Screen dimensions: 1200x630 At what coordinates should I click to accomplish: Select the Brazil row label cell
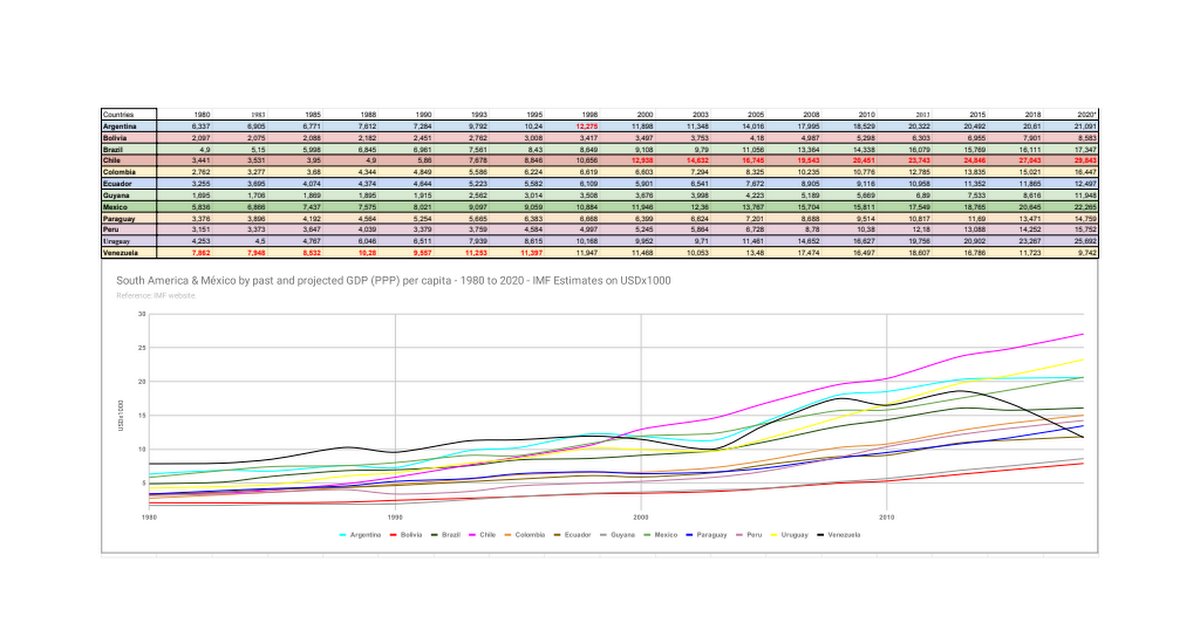point(128,149)
